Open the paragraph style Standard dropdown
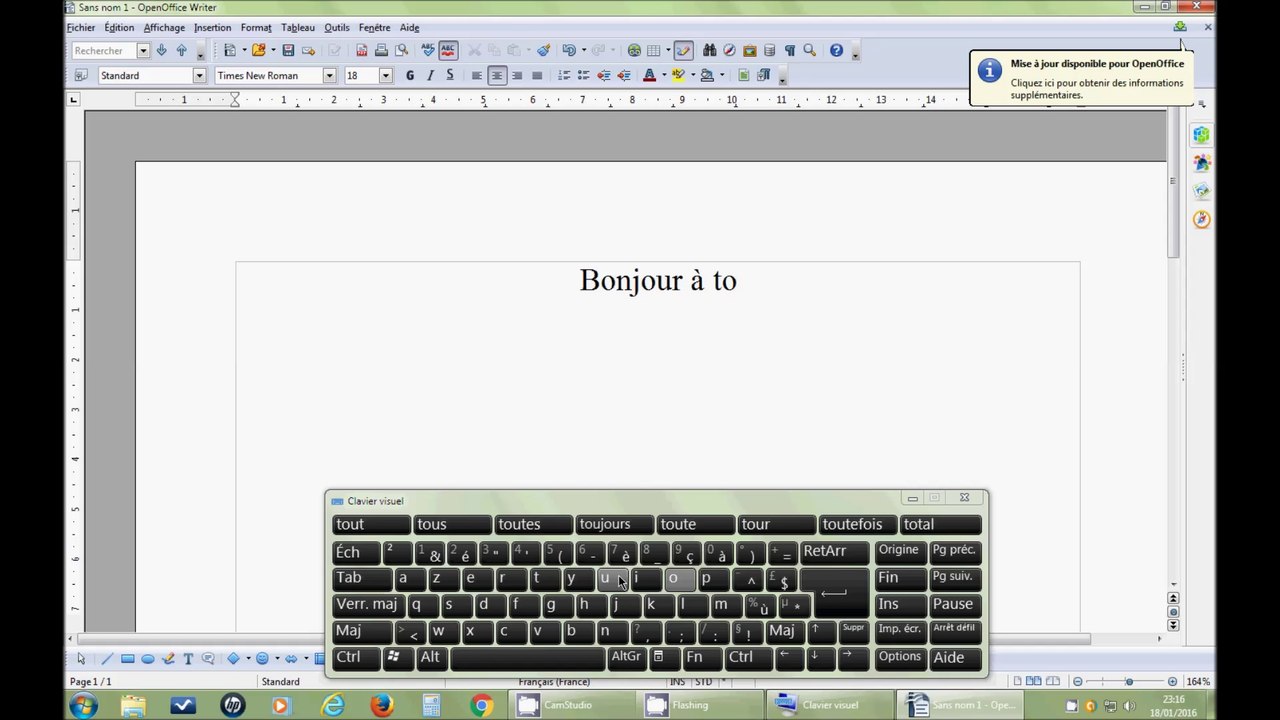The height and width of the screenshot is (720, 1280). pos(199,75)
